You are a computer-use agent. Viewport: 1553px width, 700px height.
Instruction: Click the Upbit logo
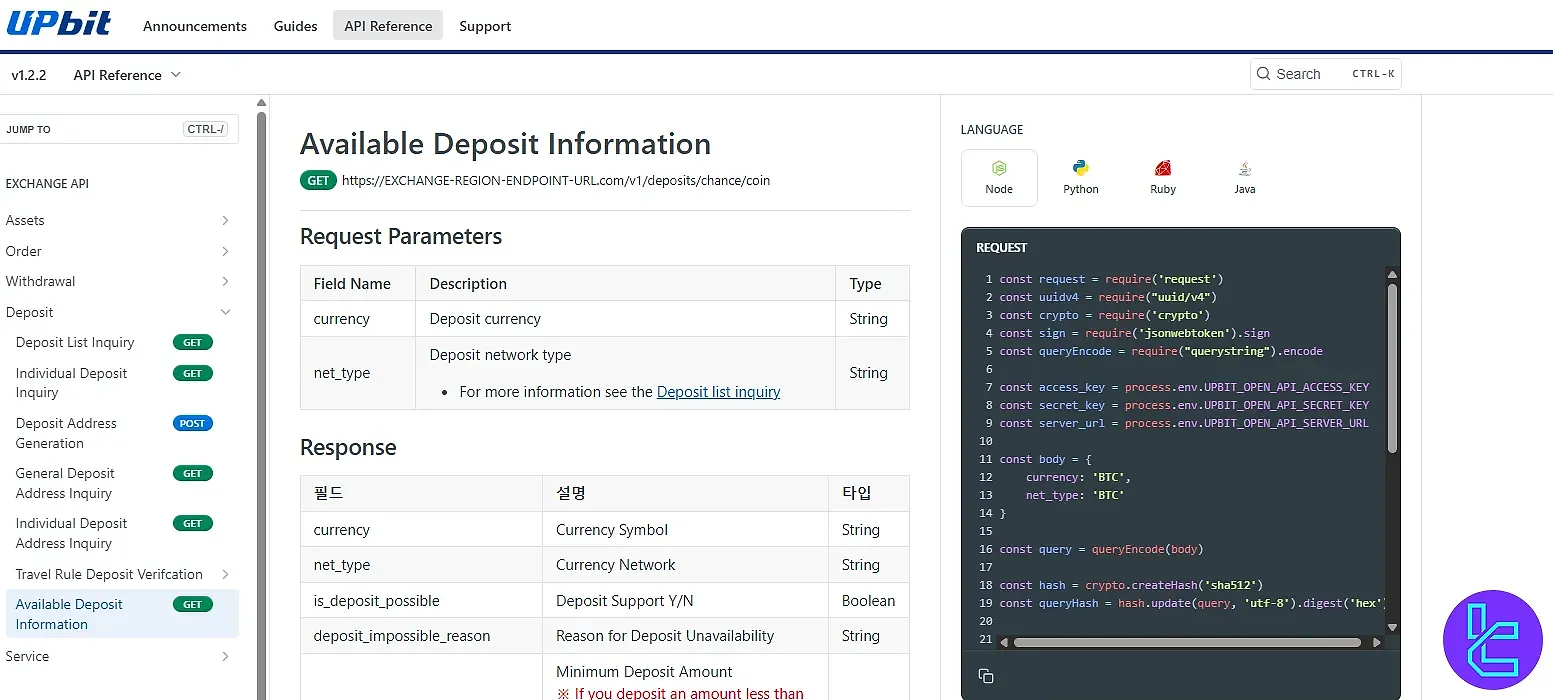pos(59,24)
